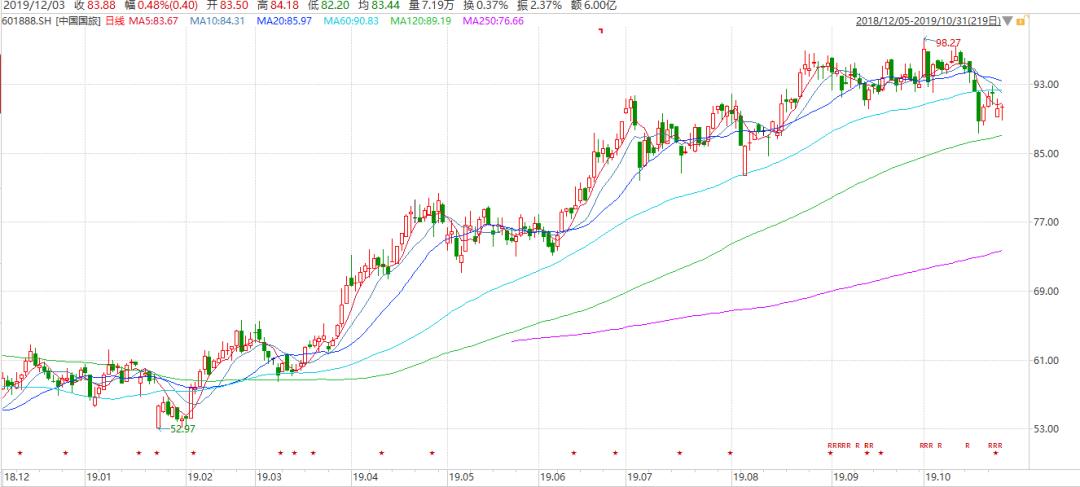Click the volume 7.19万 value
Image resolution: width=1080 pixels, height=487 pixels.
438,6
